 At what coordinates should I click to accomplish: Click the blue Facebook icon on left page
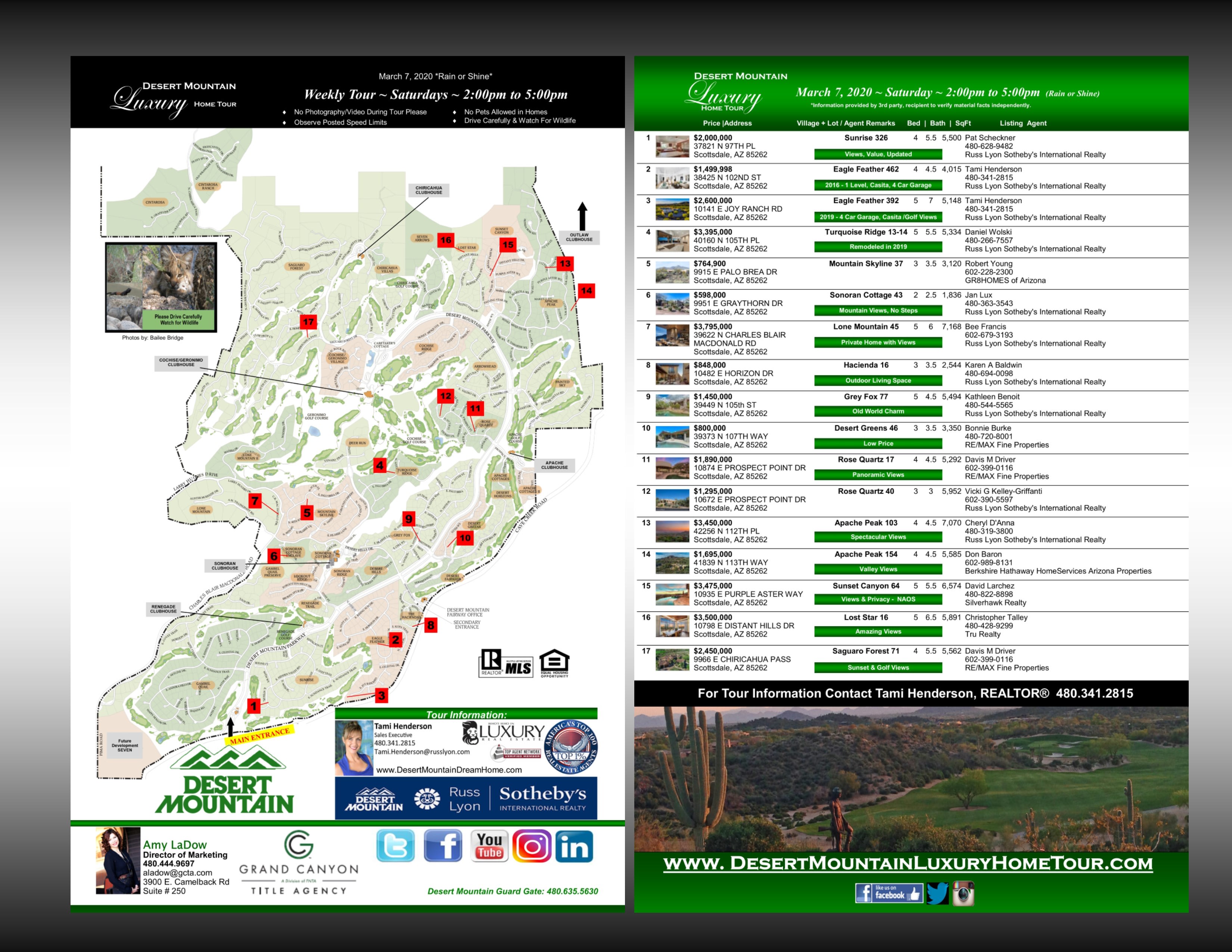click(442, 845)
